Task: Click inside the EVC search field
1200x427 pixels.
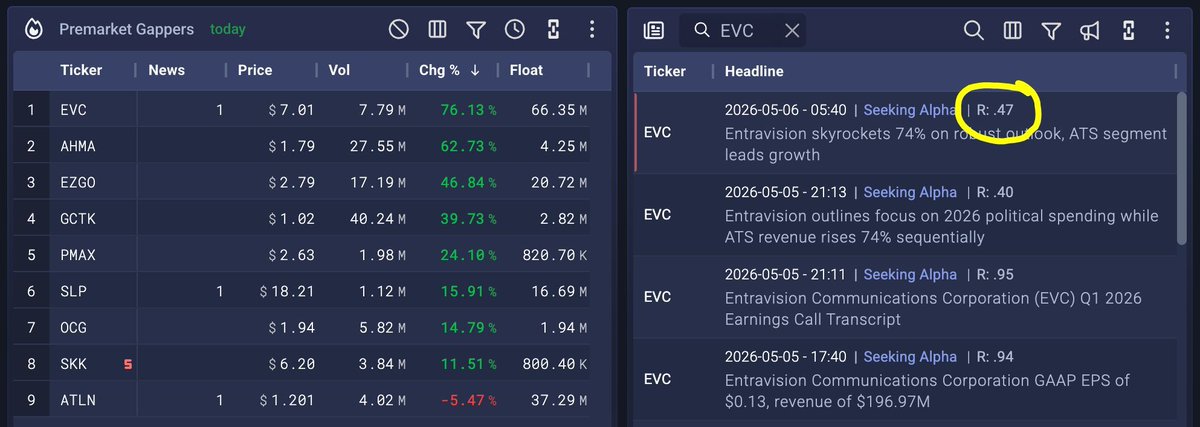Action: [742, 31]
